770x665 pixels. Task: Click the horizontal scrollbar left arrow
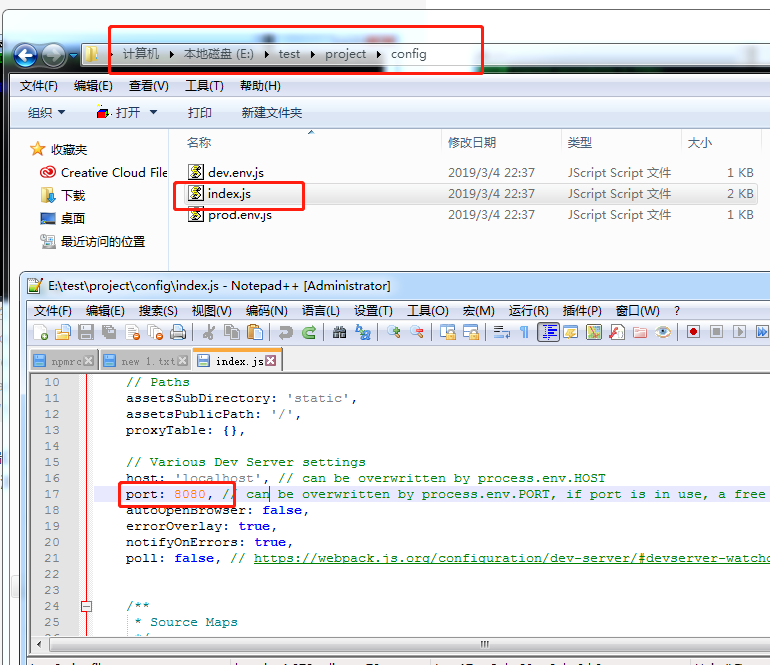click(x=39, y=644)
